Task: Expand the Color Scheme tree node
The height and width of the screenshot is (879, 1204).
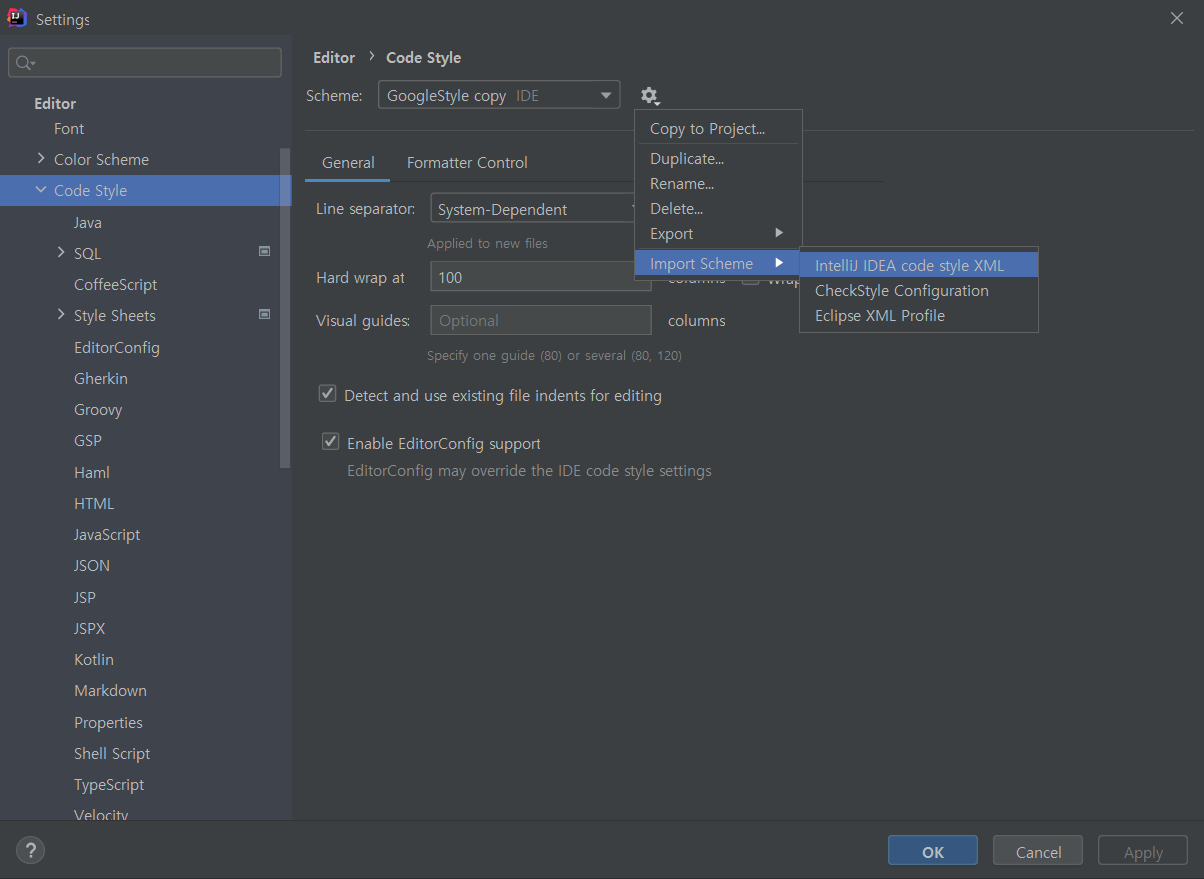Action: pos(41,159)
